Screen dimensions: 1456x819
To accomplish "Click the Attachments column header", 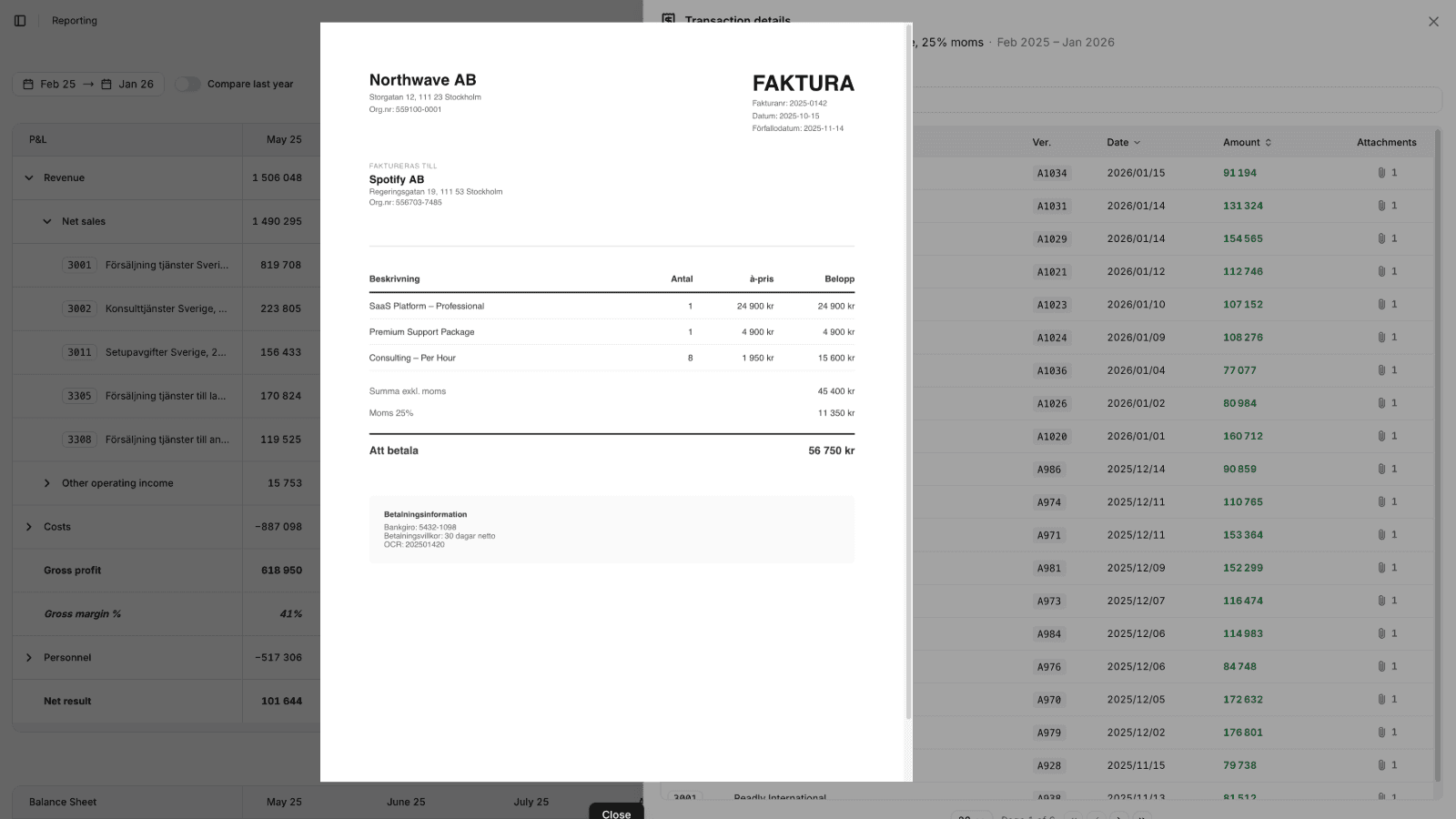I will point(1387,142).
